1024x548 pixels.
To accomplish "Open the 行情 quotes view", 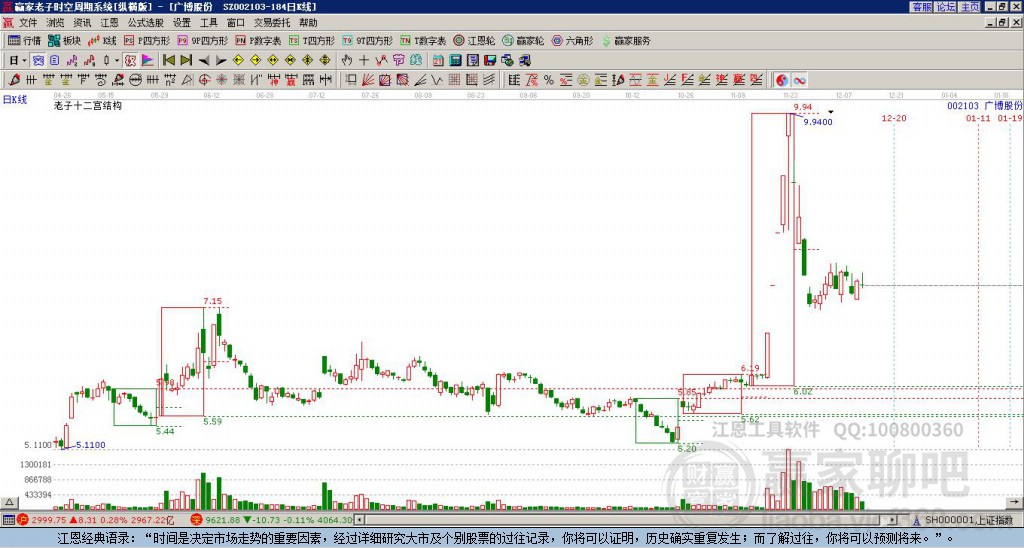I will [24, 40].
